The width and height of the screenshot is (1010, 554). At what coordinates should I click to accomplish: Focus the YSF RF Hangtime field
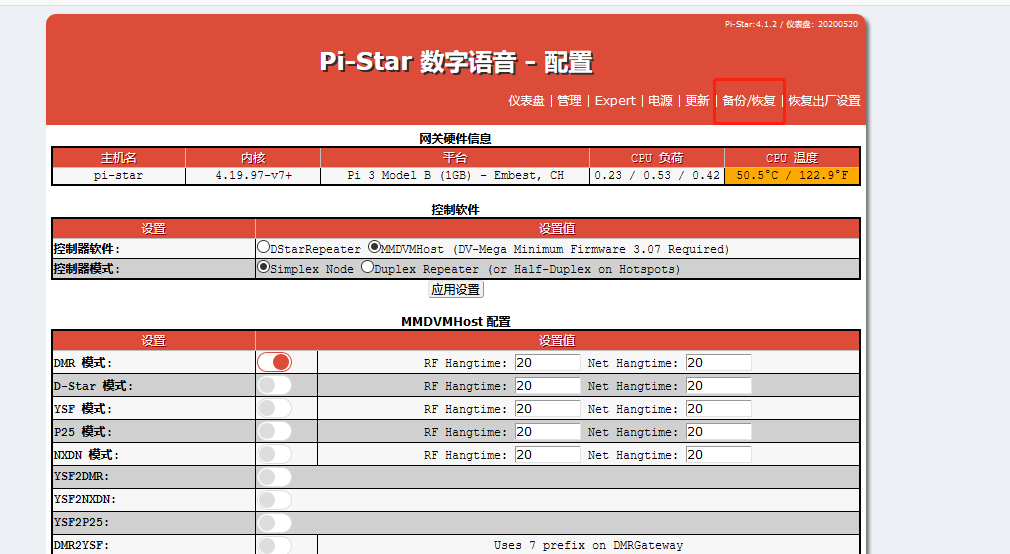tap(548, 408)
